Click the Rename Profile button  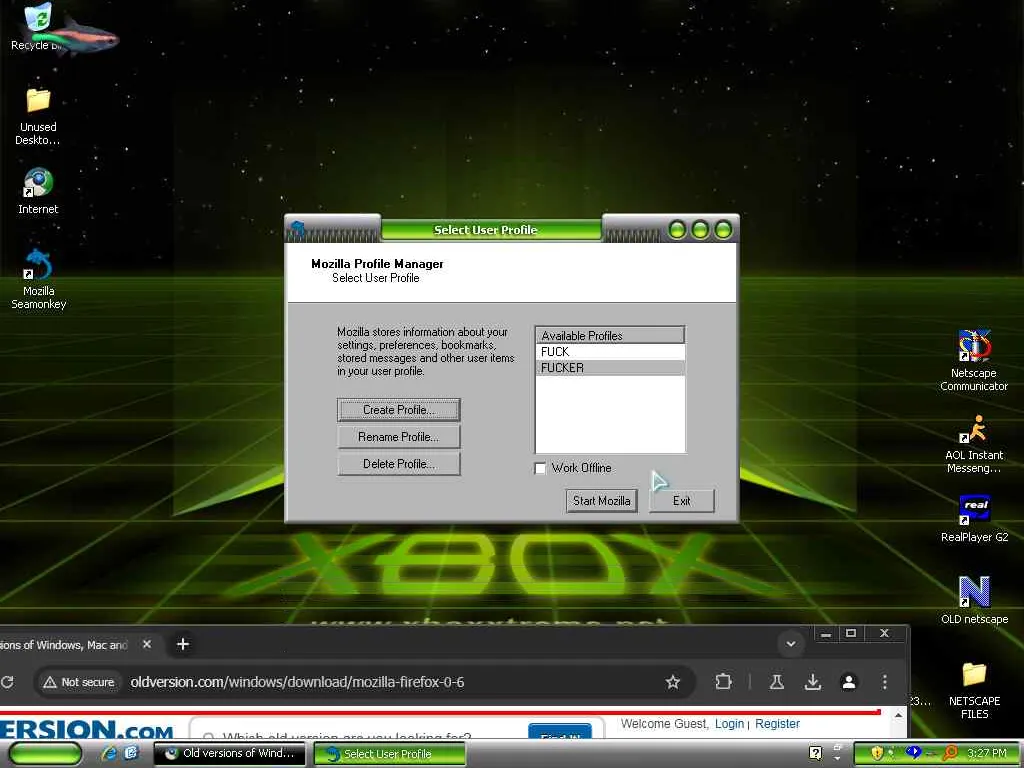point(398,437)
